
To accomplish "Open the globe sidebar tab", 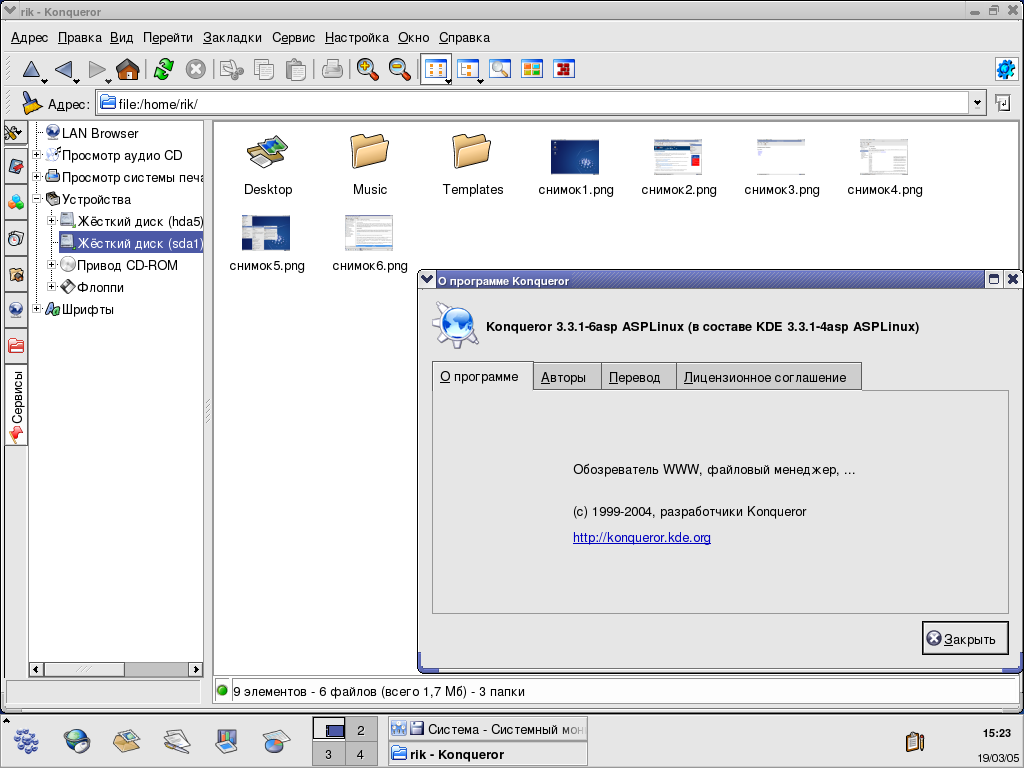I will (x=16, y=310).
